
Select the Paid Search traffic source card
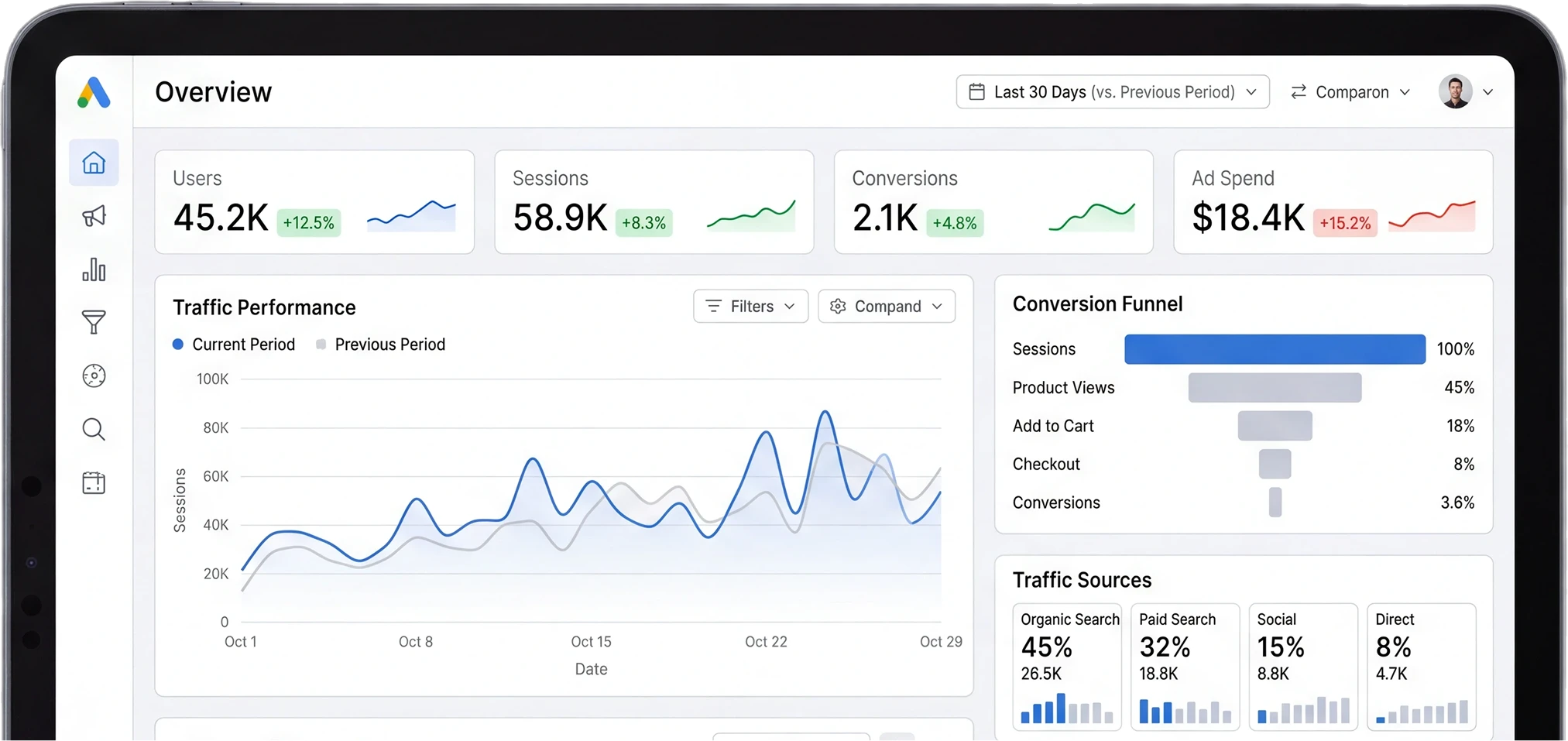point(1185,667)
